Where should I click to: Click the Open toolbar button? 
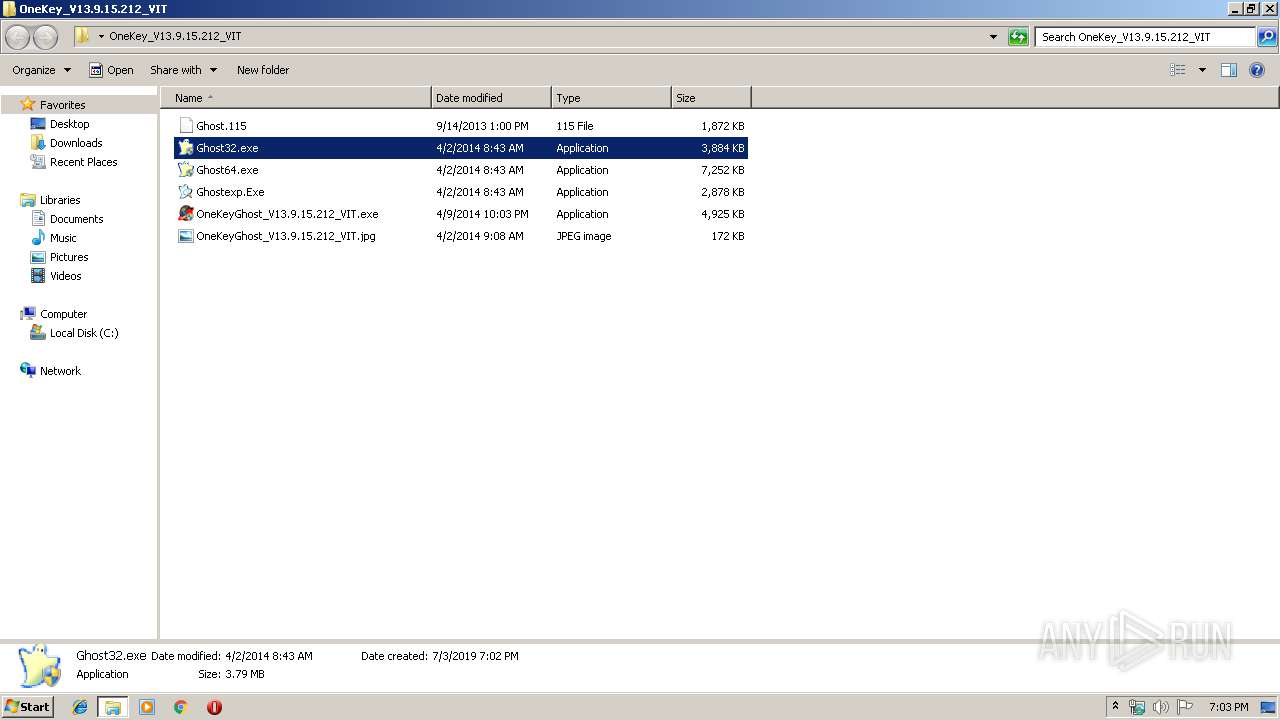[x=111, y=70]
